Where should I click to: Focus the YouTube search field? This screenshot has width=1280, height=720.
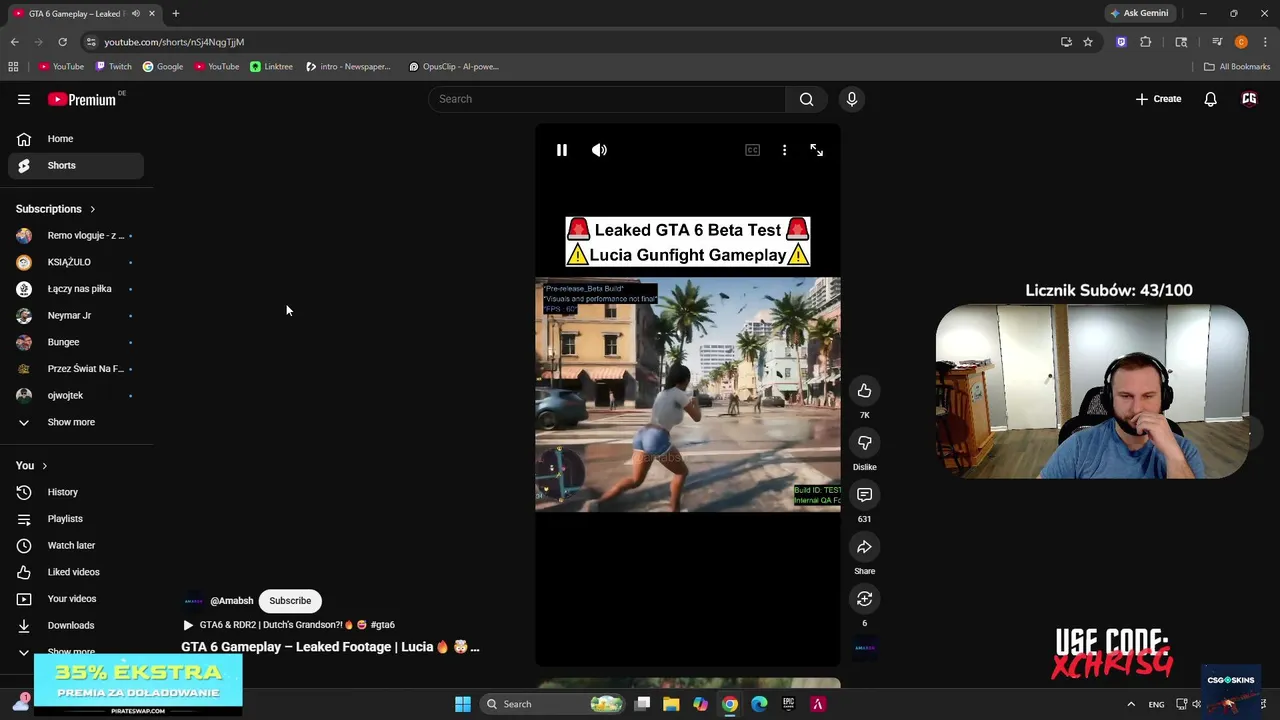click(x=607, y=99)
